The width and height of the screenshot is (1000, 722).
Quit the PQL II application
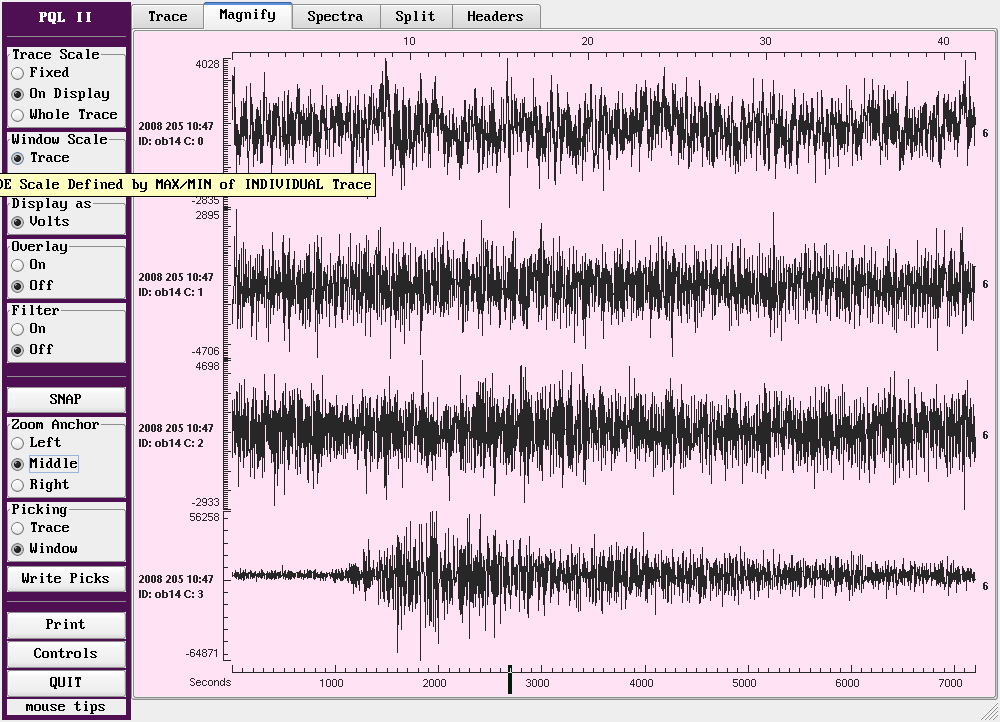[66, 683]
